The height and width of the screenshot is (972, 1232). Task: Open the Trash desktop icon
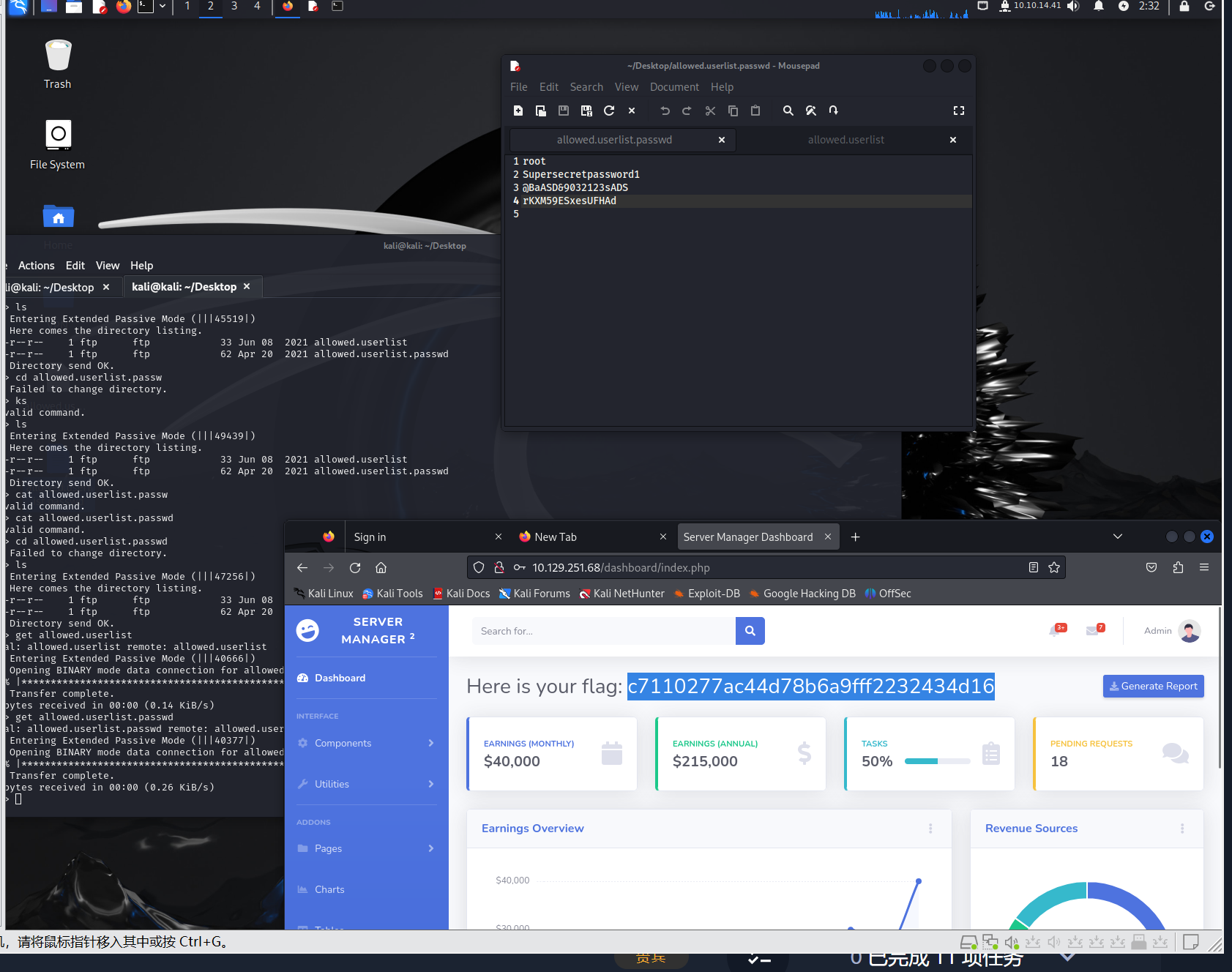click(58, 64)
